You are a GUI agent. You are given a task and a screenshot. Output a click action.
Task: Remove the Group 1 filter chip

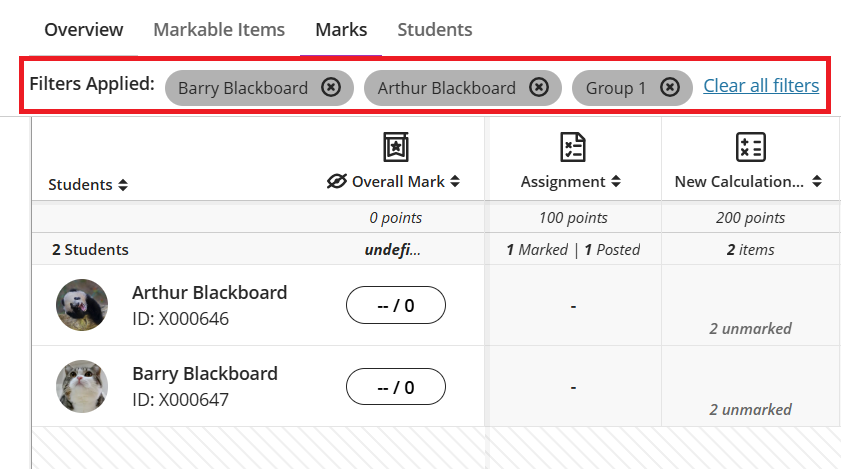(x=671, y=88)
